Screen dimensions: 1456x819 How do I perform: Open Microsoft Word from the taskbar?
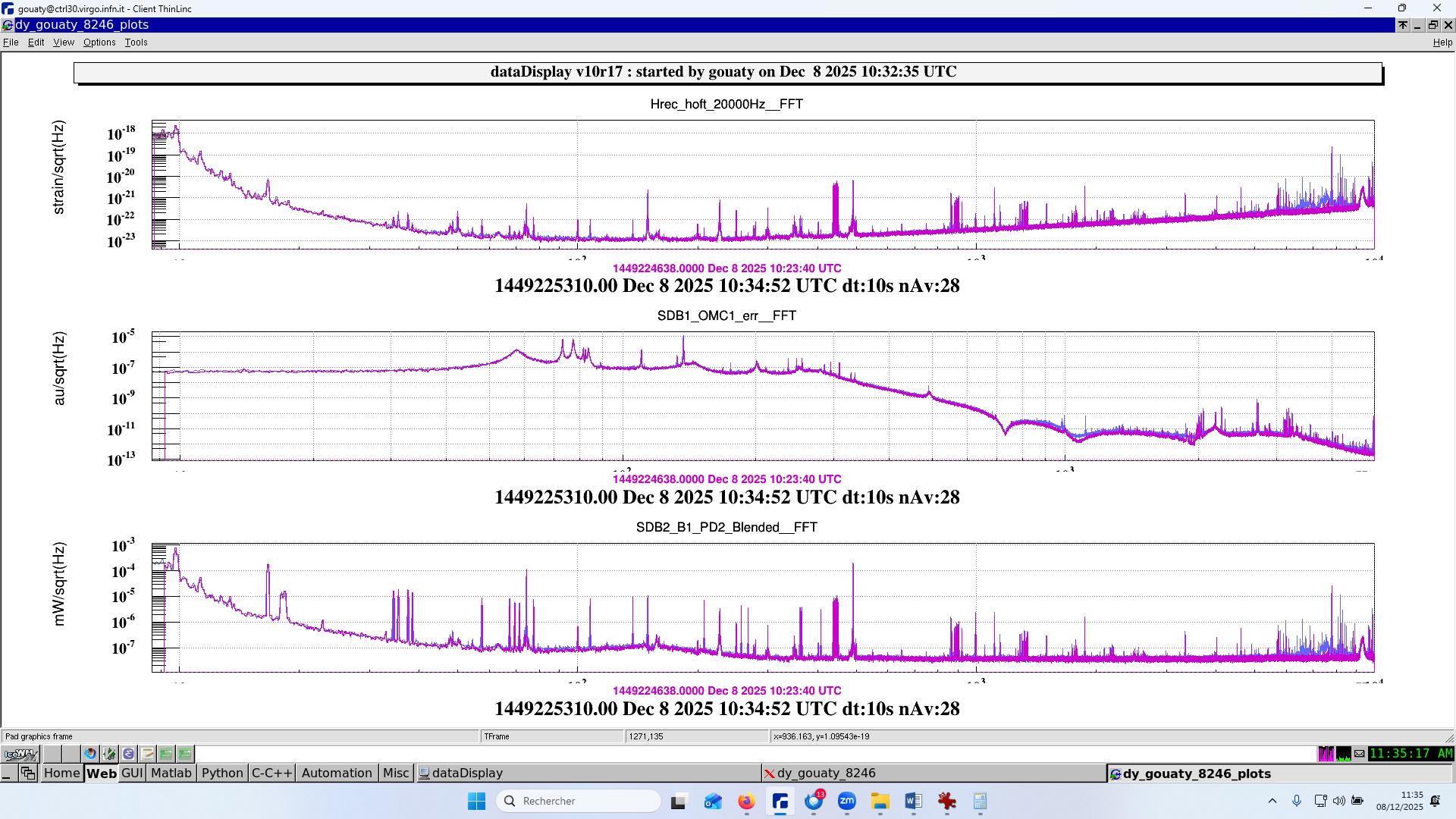click(913, 802)
